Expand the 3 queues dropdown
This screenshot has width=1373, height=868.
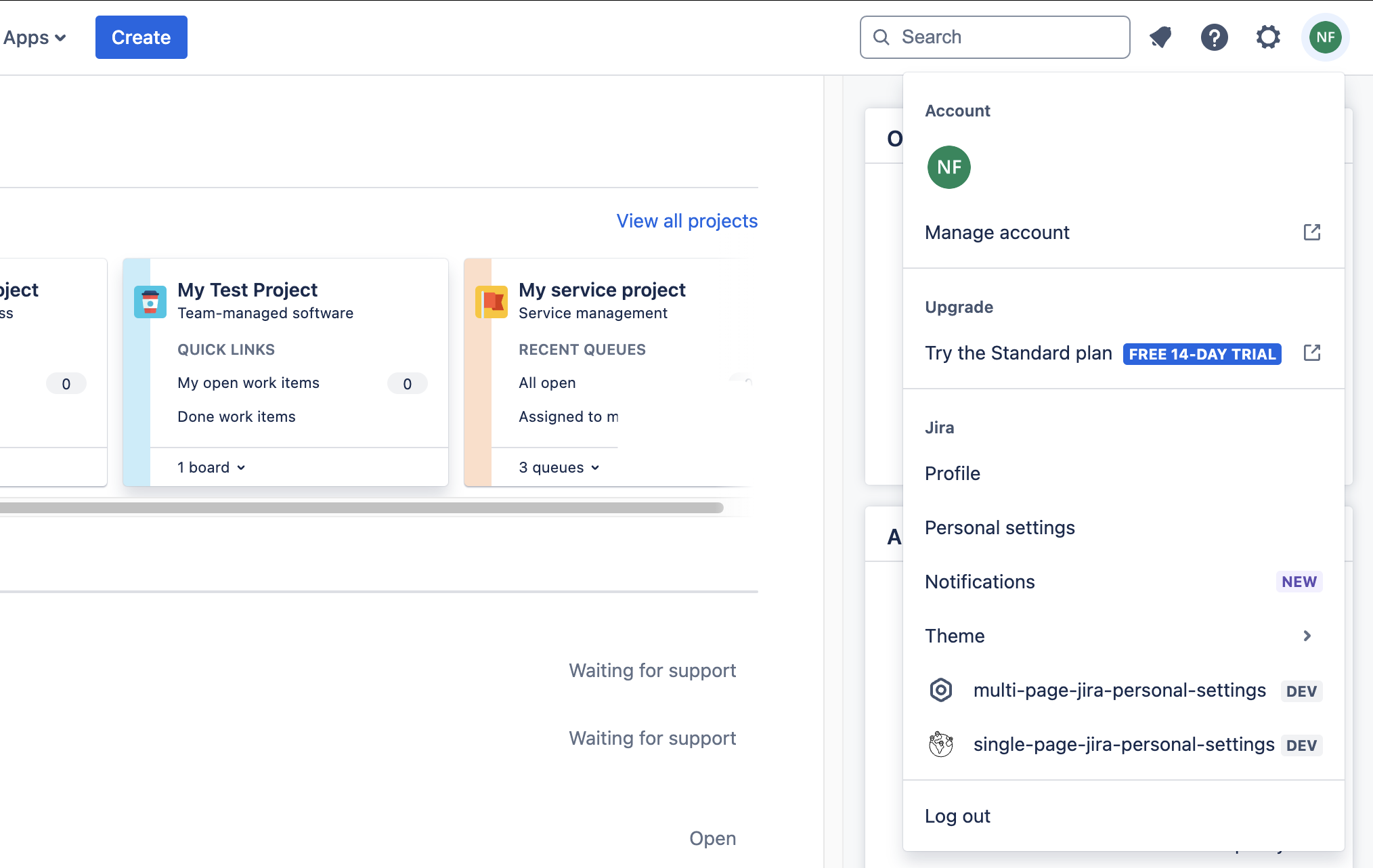[558, 467]
